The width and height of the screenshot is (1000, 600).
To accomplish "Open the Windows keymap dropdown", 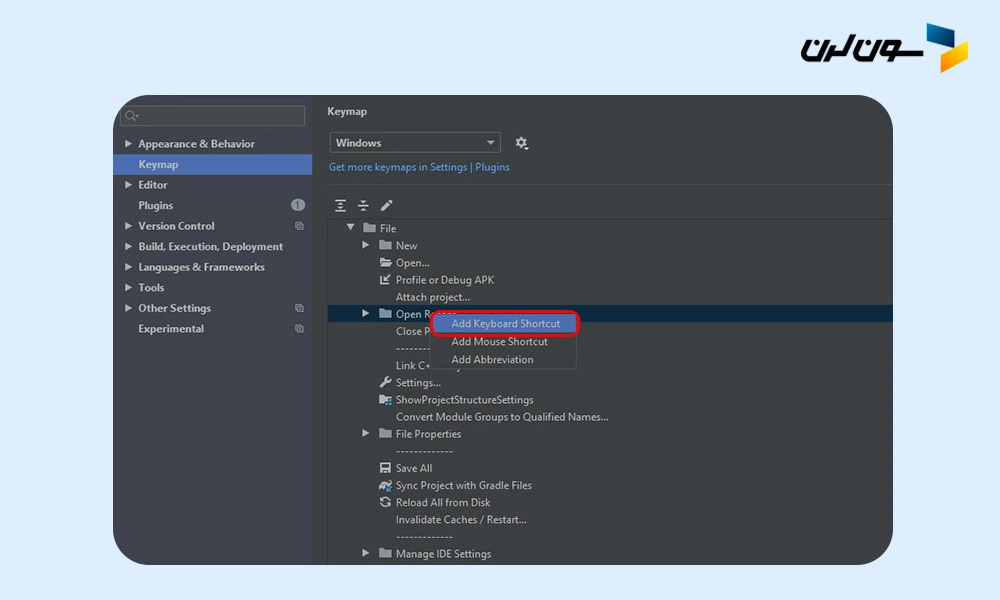I will tap(415, 143).
